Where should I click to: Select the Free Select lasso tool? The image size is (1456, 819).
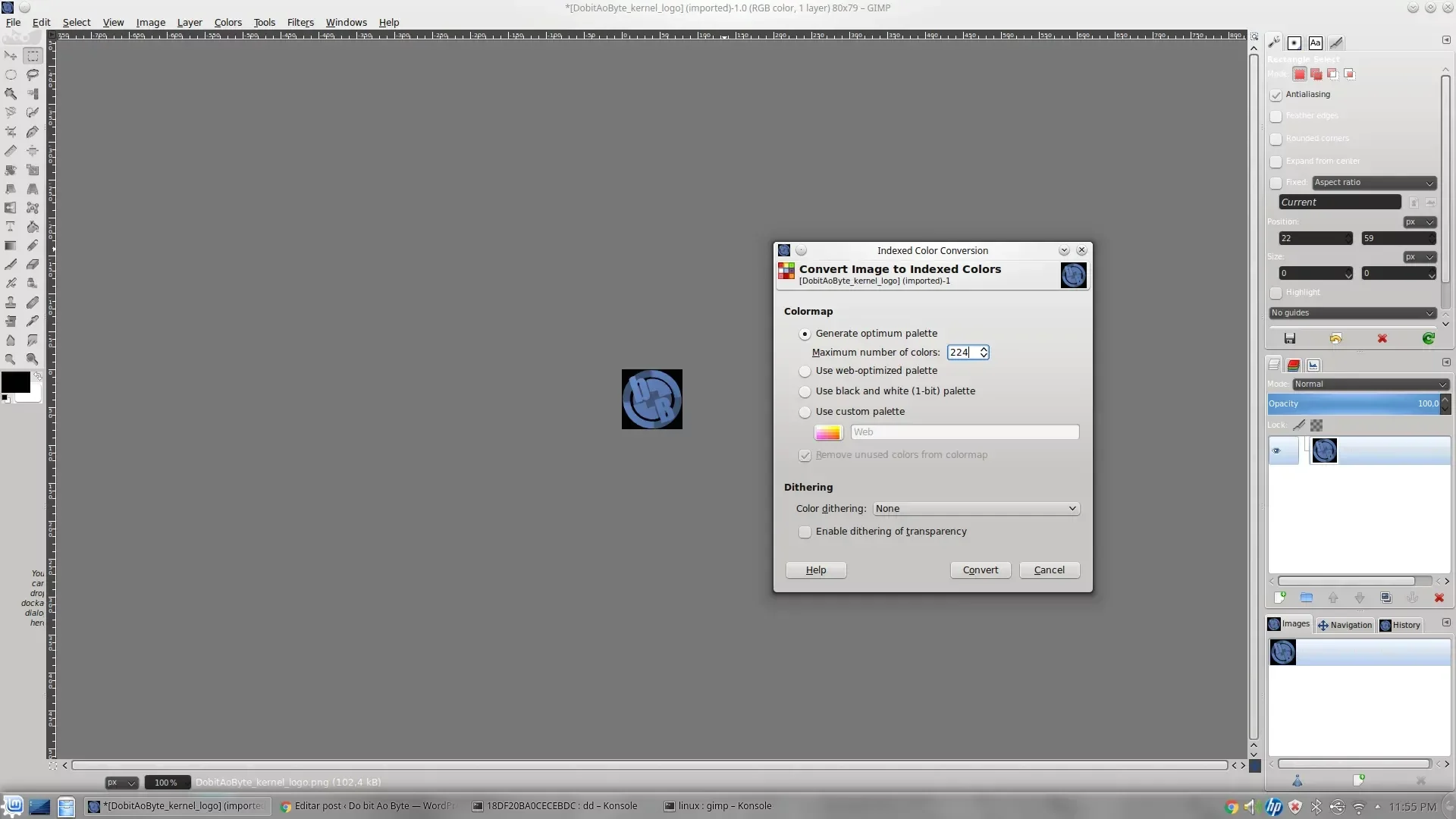coord(33,75)
